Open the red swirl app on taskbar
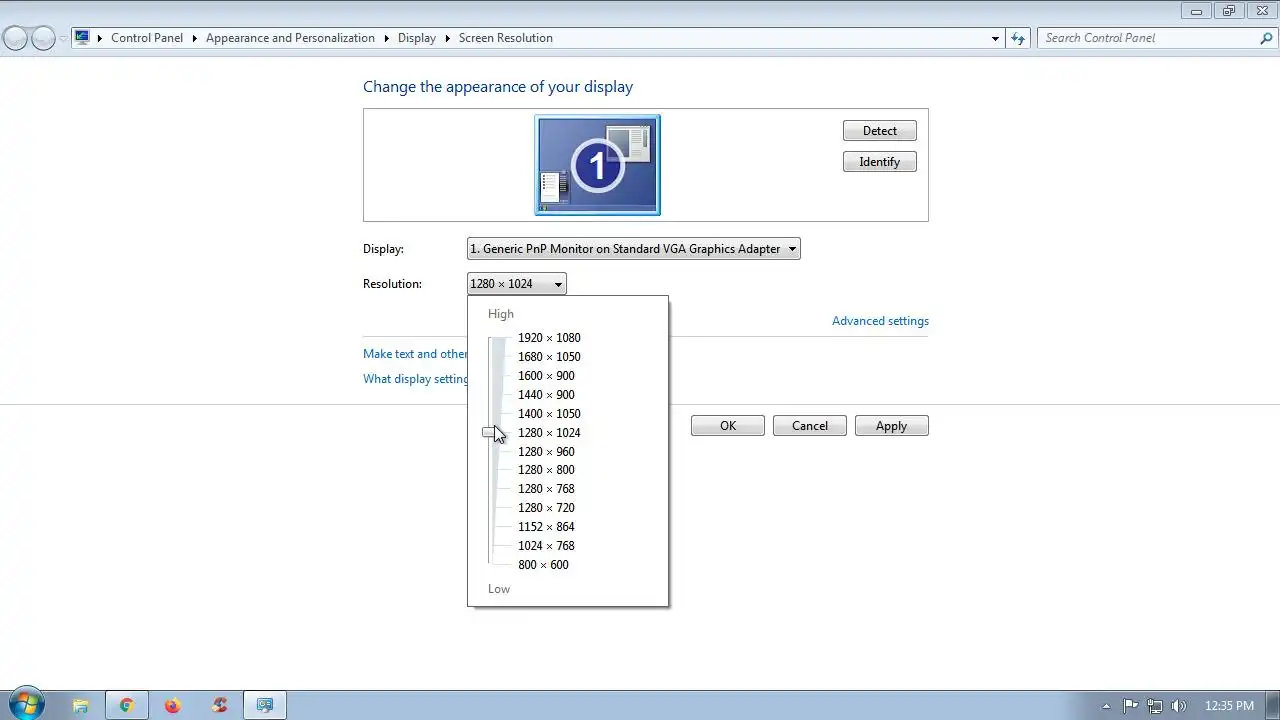Viewport: 1280px width, 720px height. pyautogui.click(x=219, y=705)
